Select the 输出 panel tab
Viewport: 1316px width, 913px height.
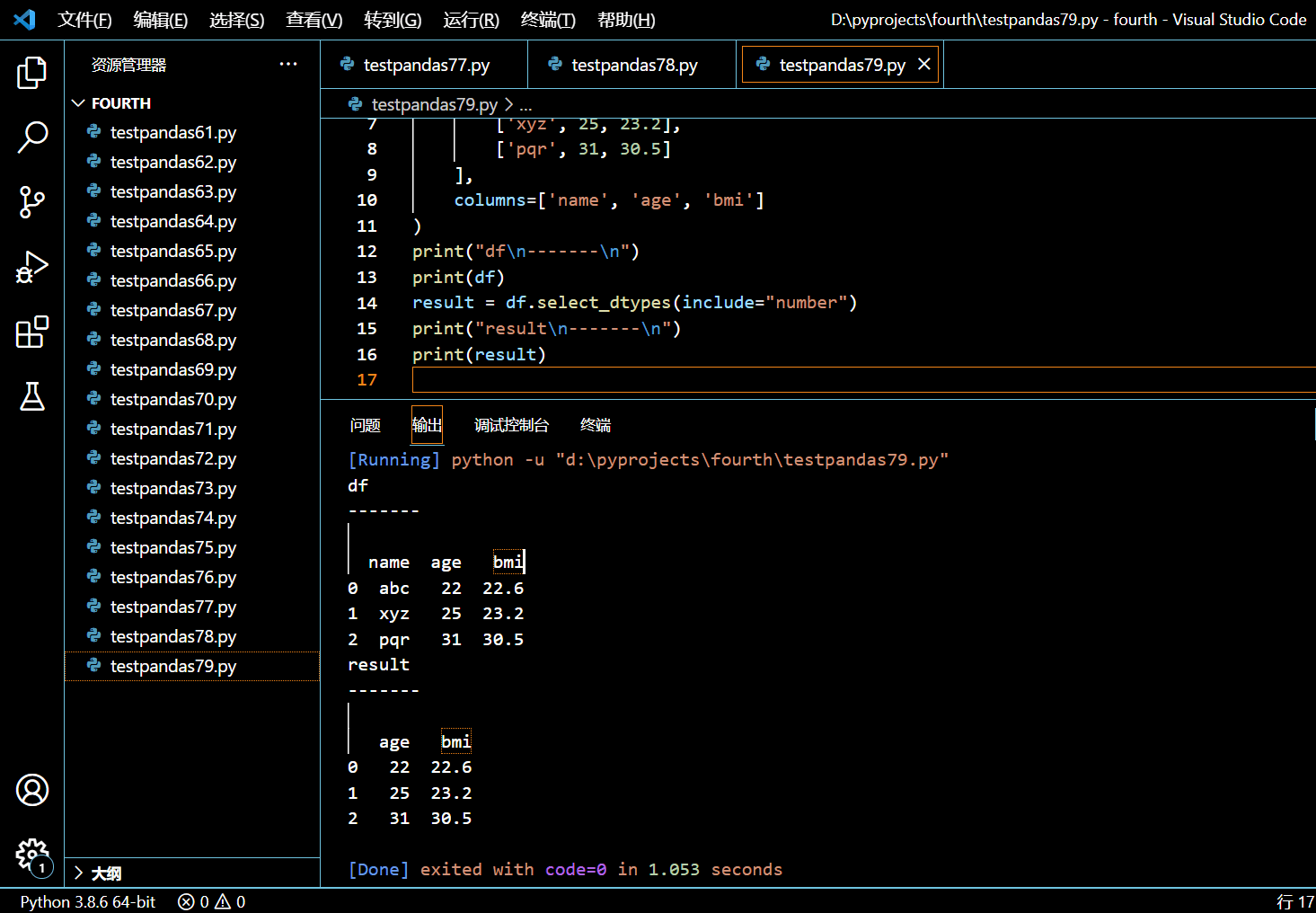pyautogui.click(x=427, y=425)
